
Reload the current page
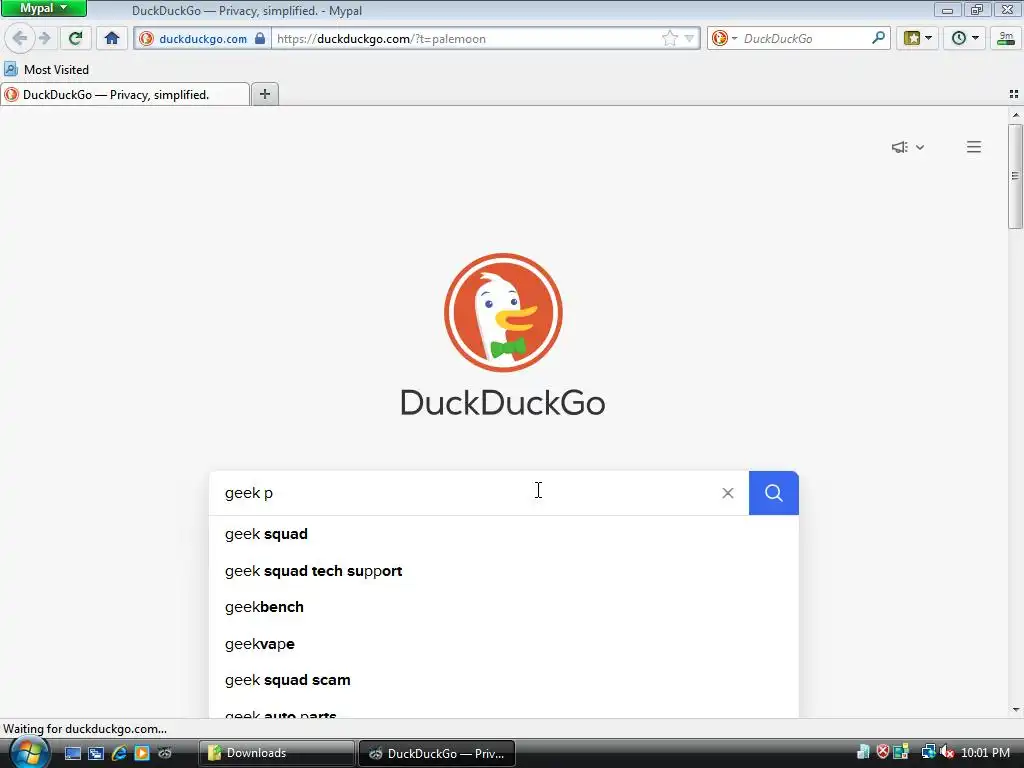pyautogui.click(x=75, y=39)
